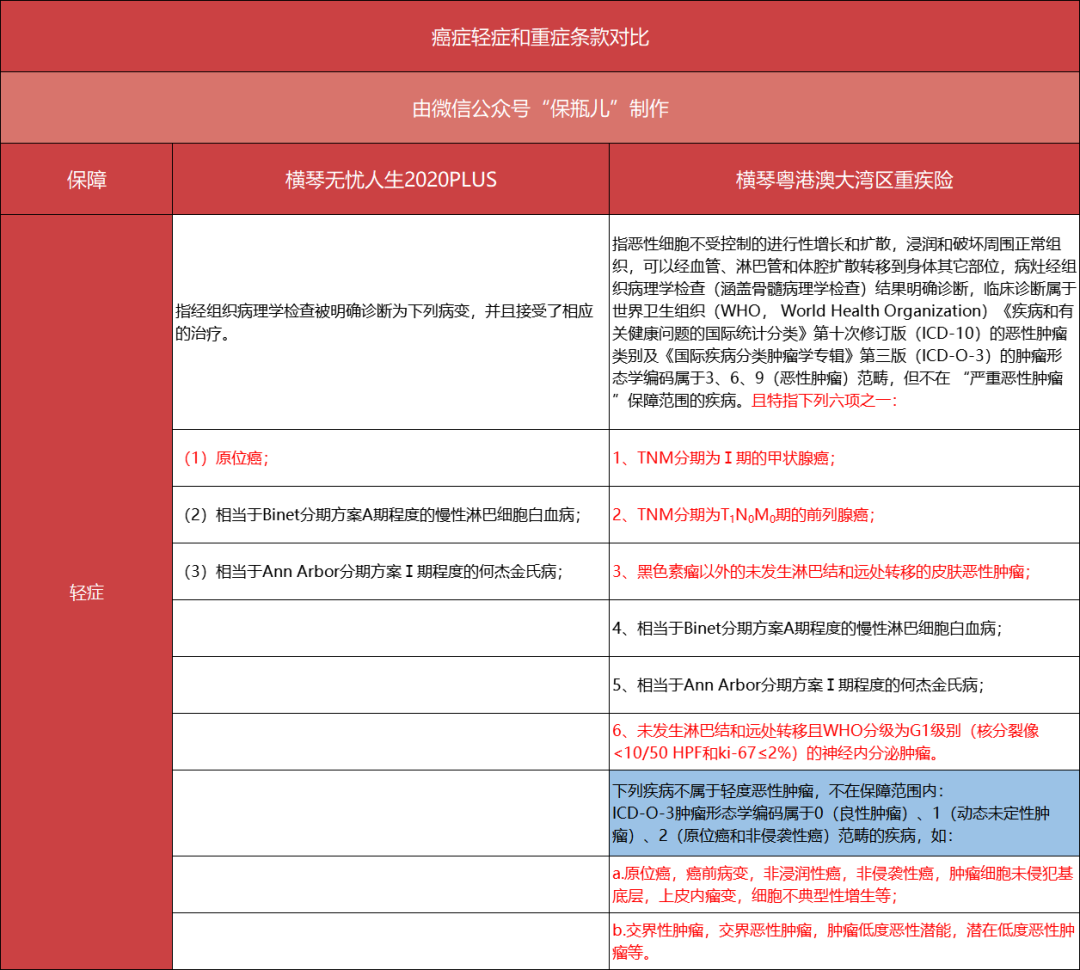Select the '横琴无忧人生2020PLUS' column header
The height and width of the screenshot is (970, 1080).
(x=391, y=179)
